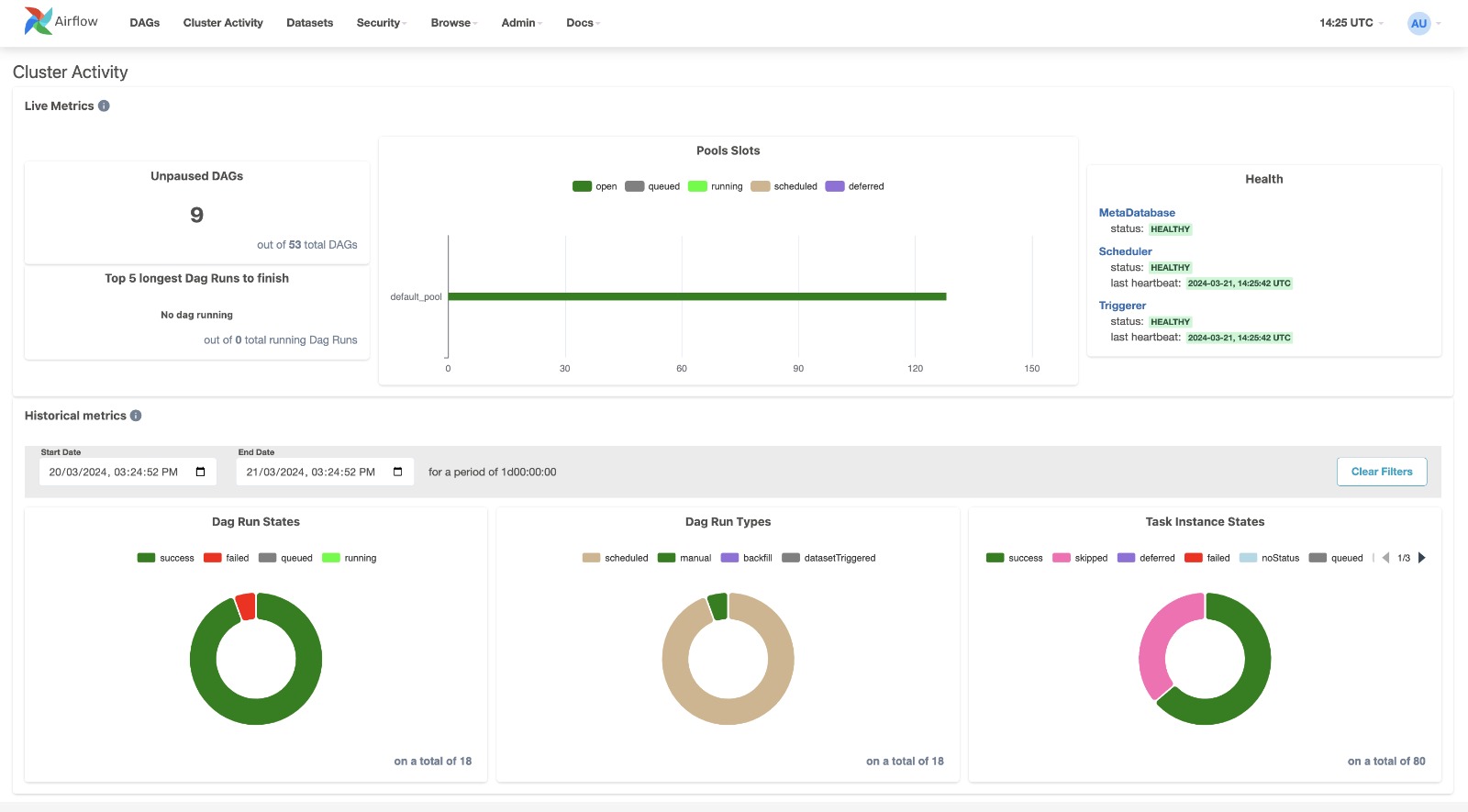1468x812 pixels.
Task: Click the Start Date input field
Action: (x=115, y=472)
